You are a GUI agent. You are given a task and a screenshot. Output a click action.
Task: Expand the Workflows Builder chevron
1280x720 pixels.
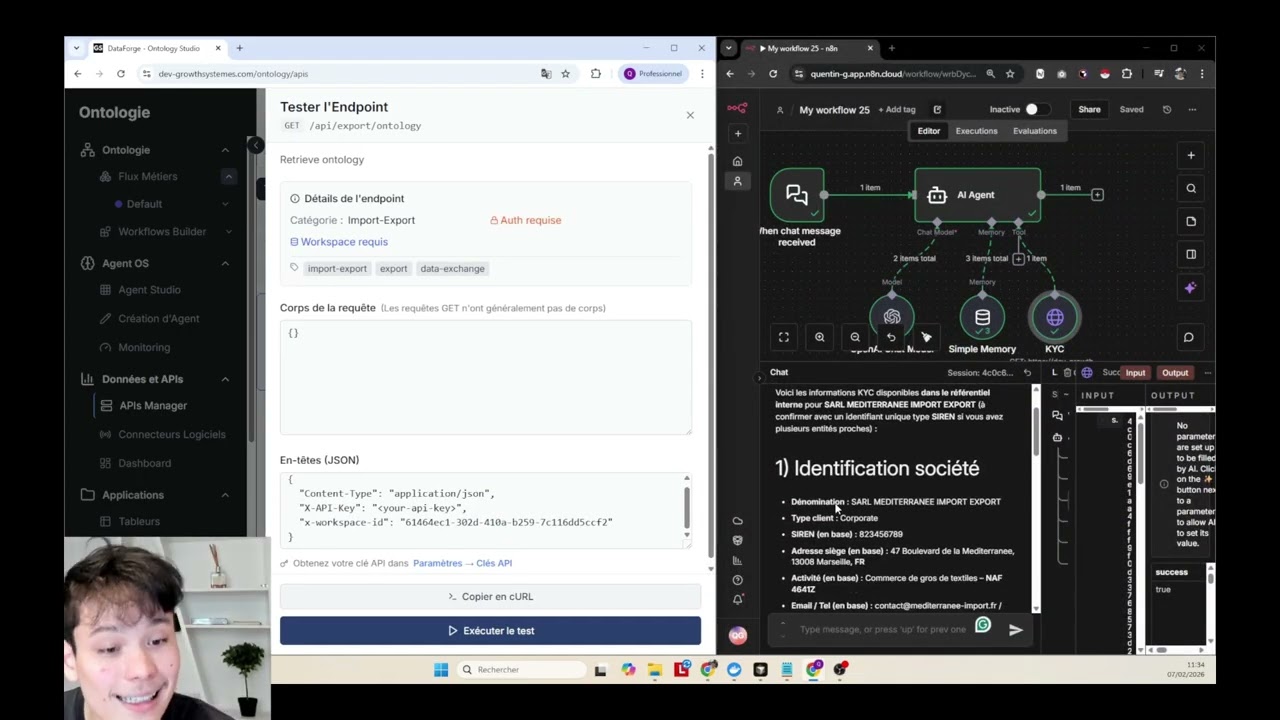pyautogui.click(x=228, y=232)
